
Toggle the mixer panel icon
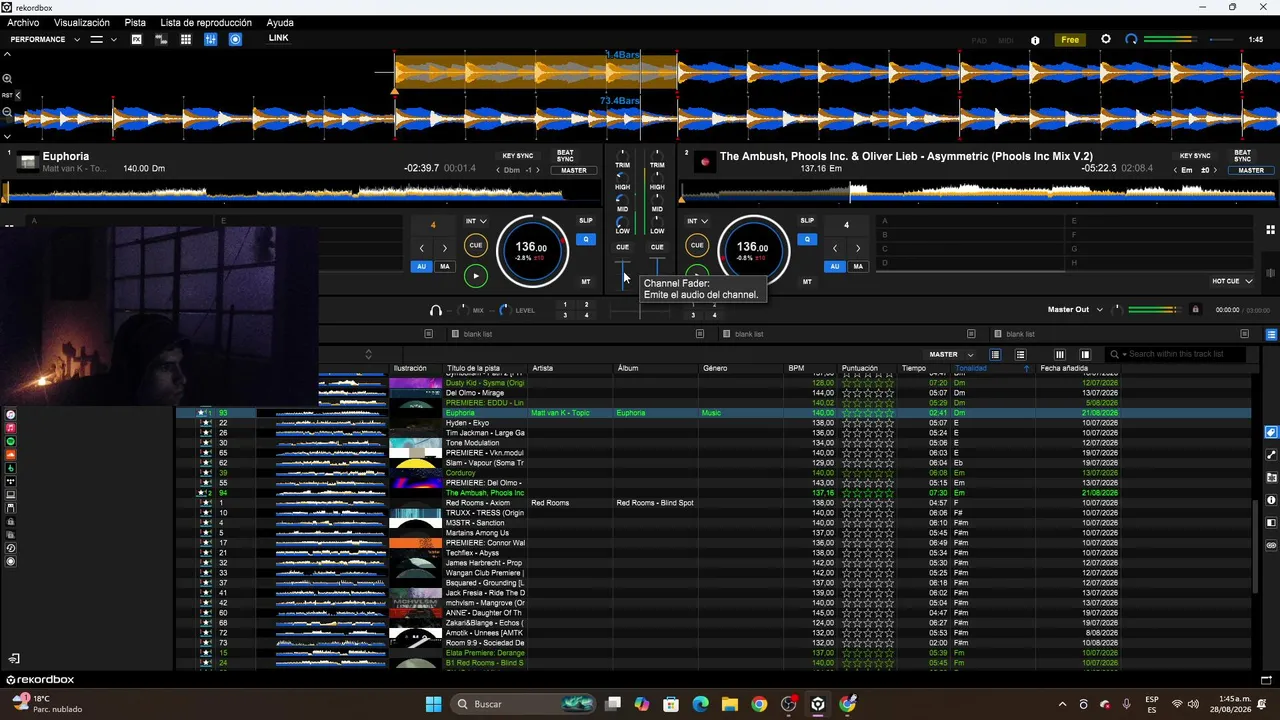click(x=210, y=39)
